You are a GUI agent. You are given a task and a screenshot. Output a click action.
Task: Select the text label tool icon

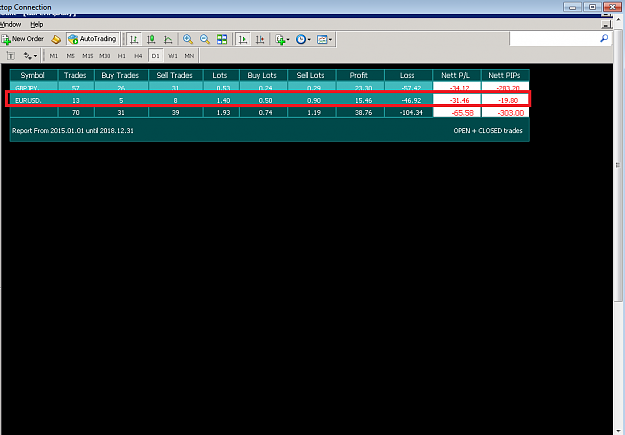pos(11,56)
